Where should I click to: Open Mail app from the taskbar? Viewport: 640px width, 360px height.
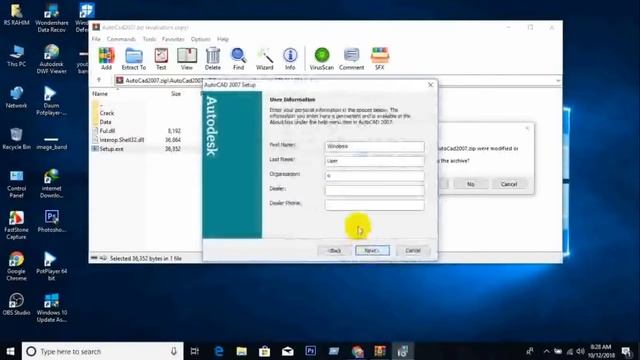pyautogui.click(x=288, y=351)
